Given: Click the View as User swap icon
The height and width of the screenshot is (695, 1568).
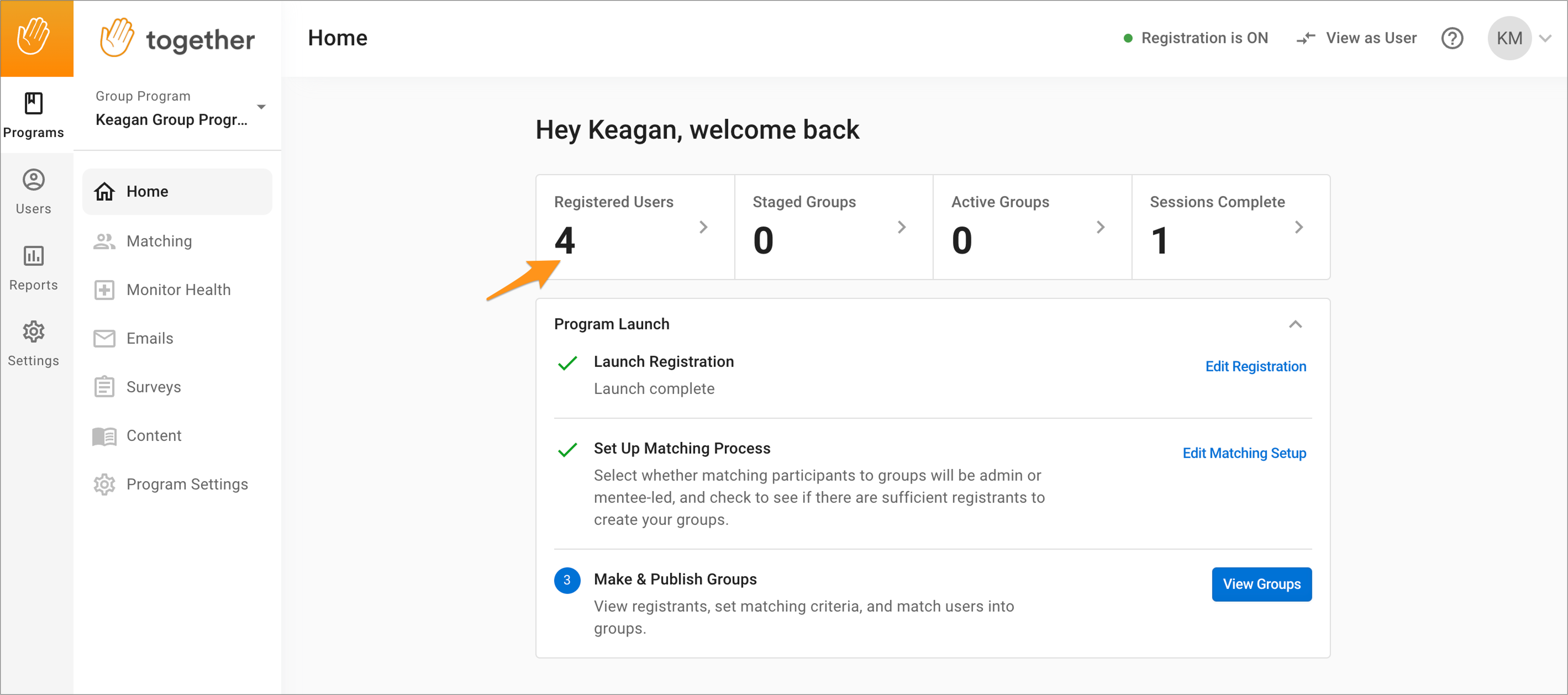Looking at the screenshot, I should [x=1305, y=38].
